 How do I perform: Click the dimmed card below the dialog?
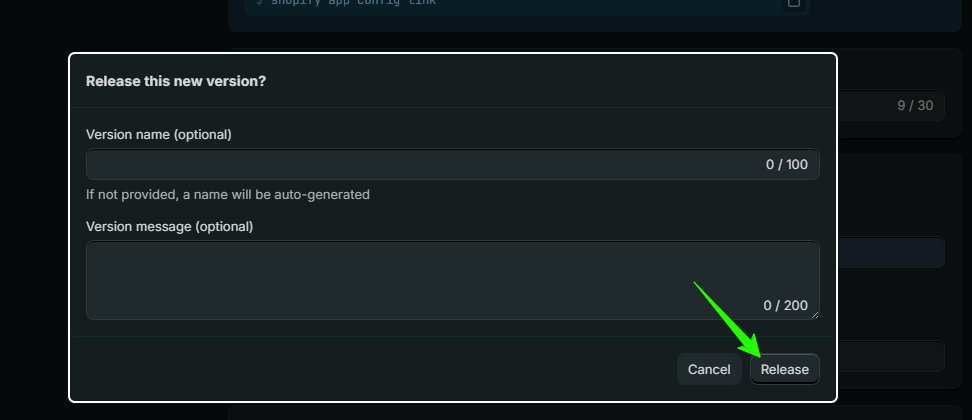pyautogui.click(x=595, y=413)
